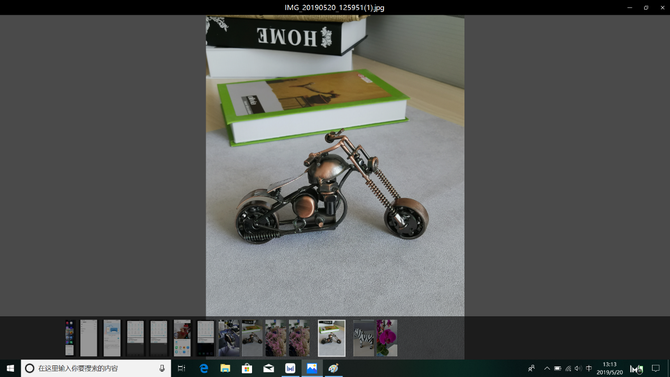Click the microphone icon in the search box
The image size is (670, 377).
162,368
